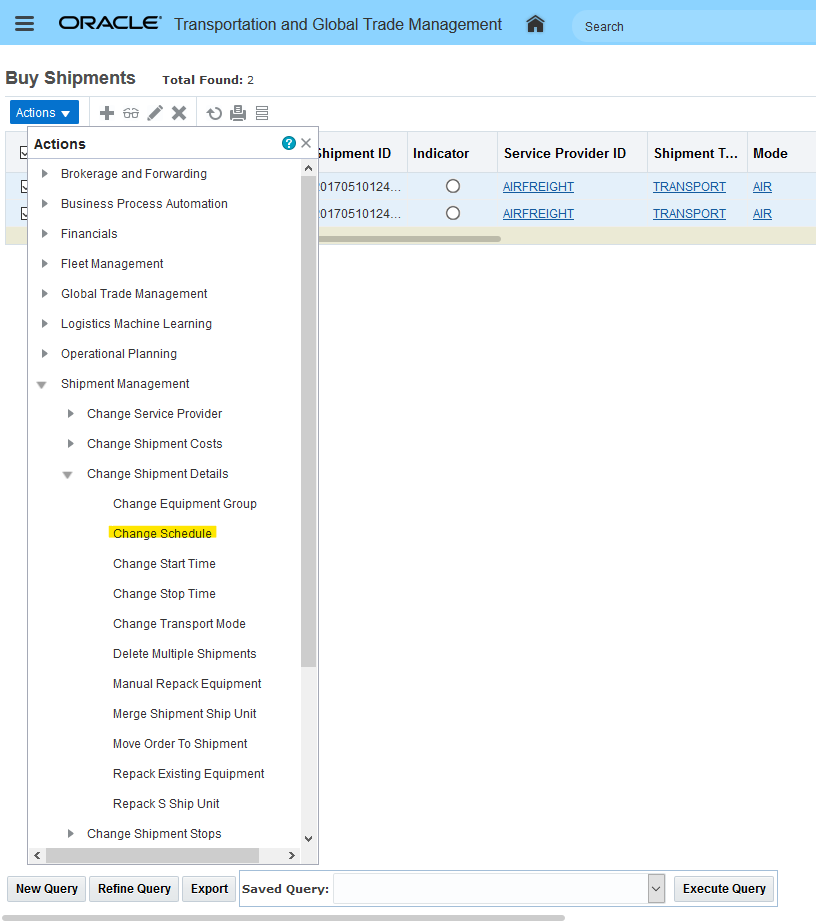Collapse Change Shipment Details node

click(x=68, y=475)
